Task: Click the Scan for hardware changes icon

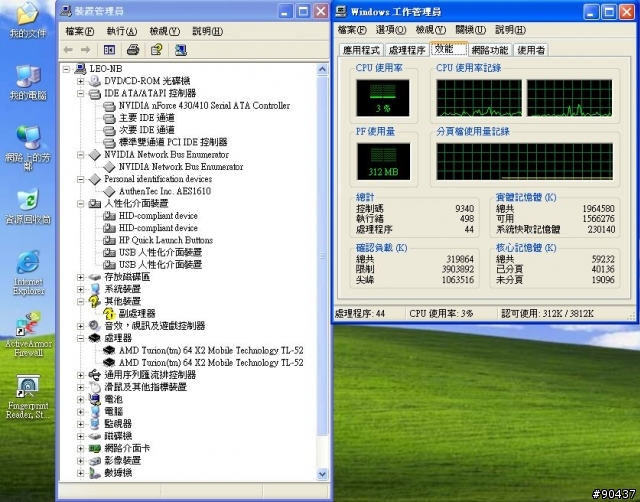Action: coord(180,50)
